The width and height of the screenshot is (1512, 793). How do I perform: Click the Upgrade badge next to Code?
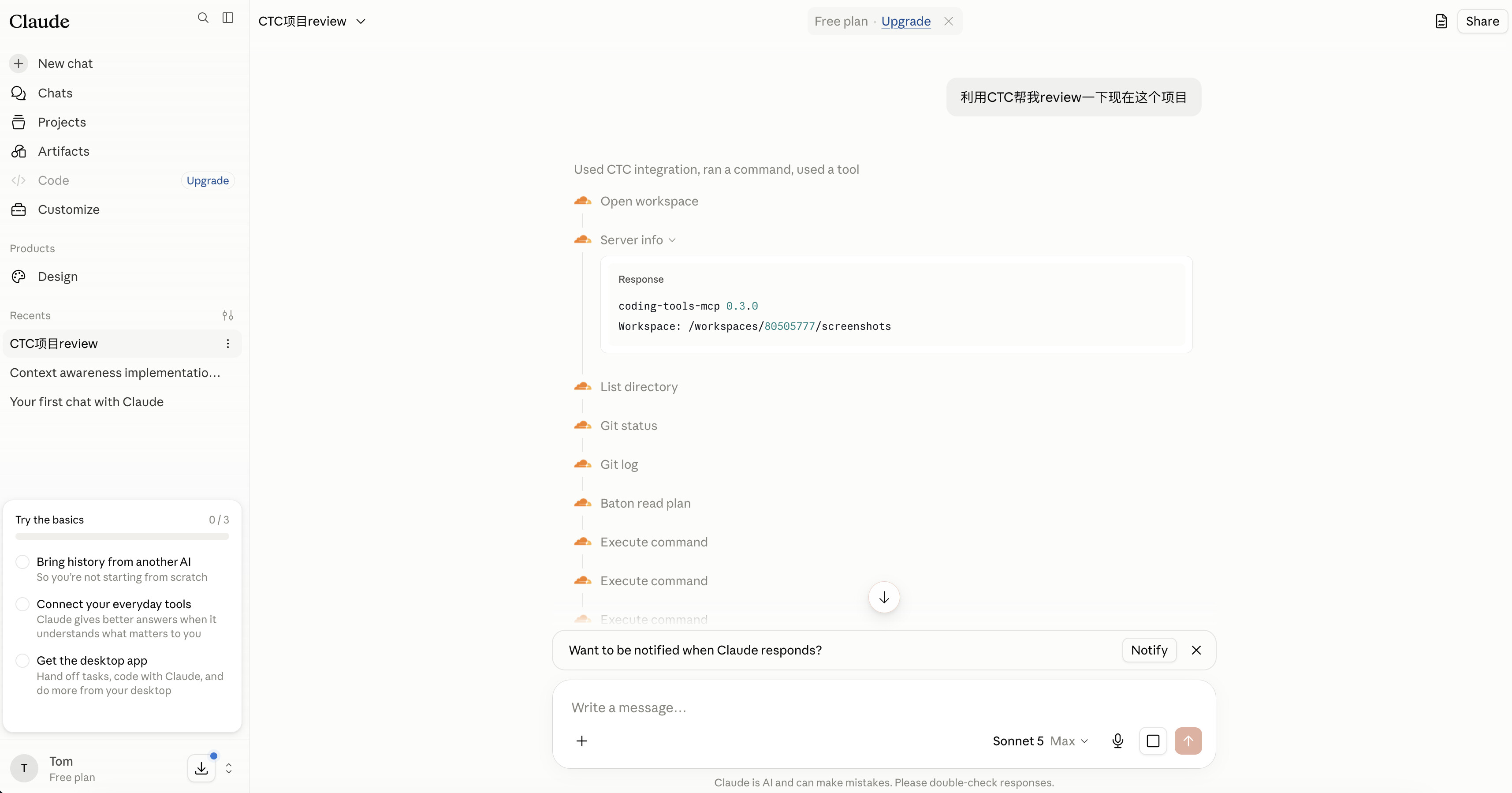pos(208,180)
